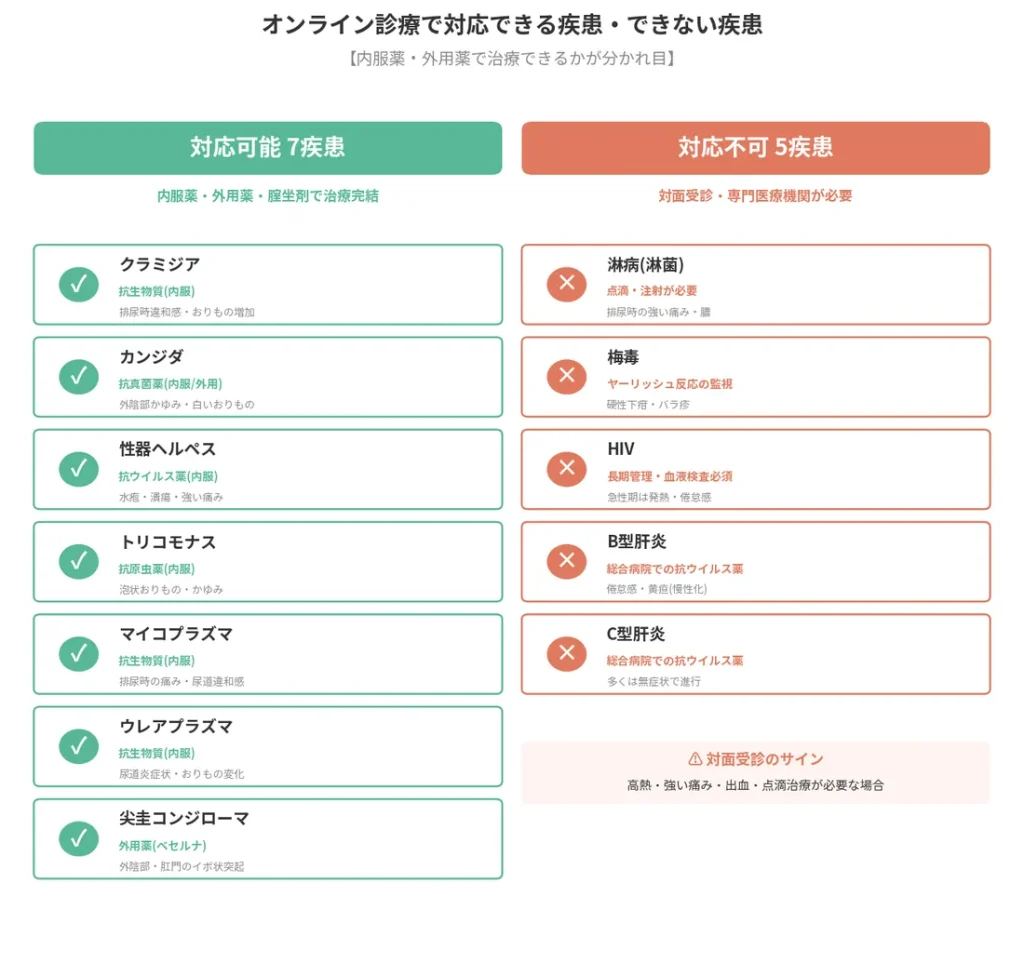Click the 点滴・注射が必要 text under 淋病
The width and height of the screenshot is (1024, 963).
pyautogui.click(x=652, y=291)
